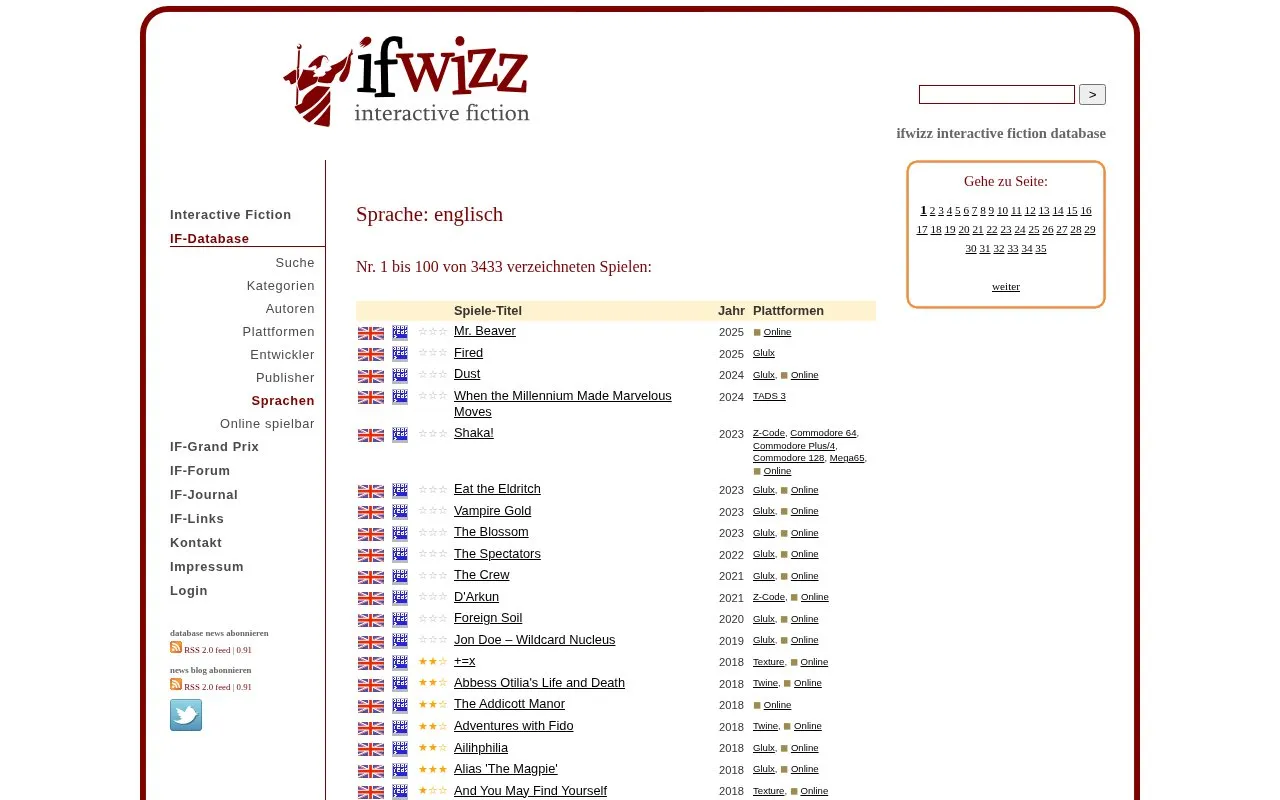Screen dimensions: 1280x800
Task: Click the star rating for Alias 'The Magpie'
Action: (x=433, y=770)
